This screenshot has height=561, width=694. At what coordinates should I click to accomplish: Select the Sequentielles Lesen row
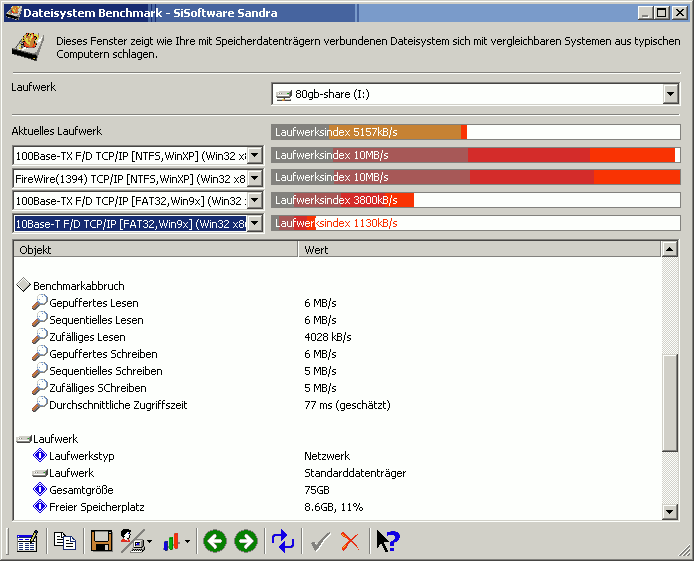[x=338, y=320]
